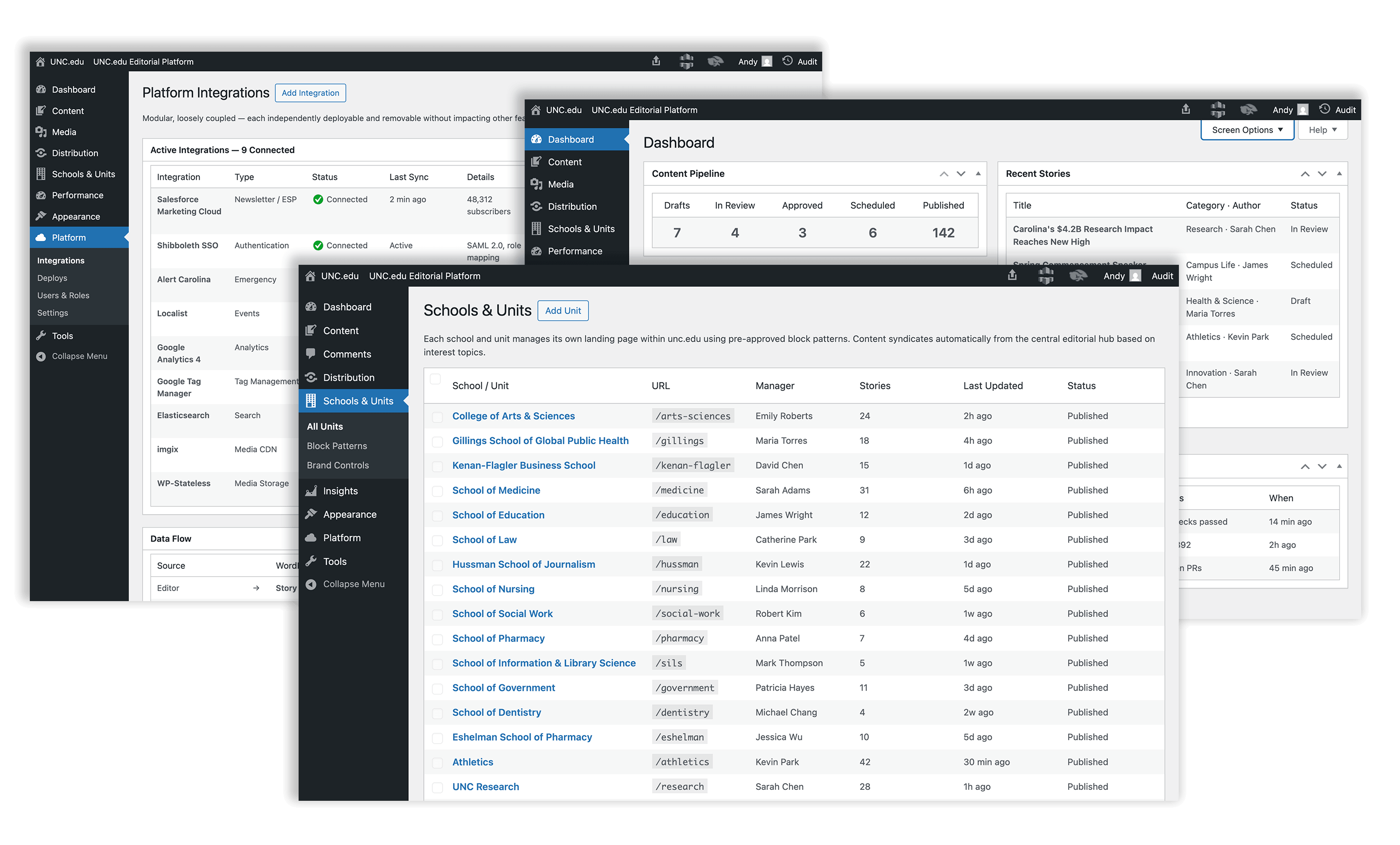The image size is (1400, 845).
Task: Click Schools & Units building icon in Platform Integrations sidebar
Action: tap(41, 174)
